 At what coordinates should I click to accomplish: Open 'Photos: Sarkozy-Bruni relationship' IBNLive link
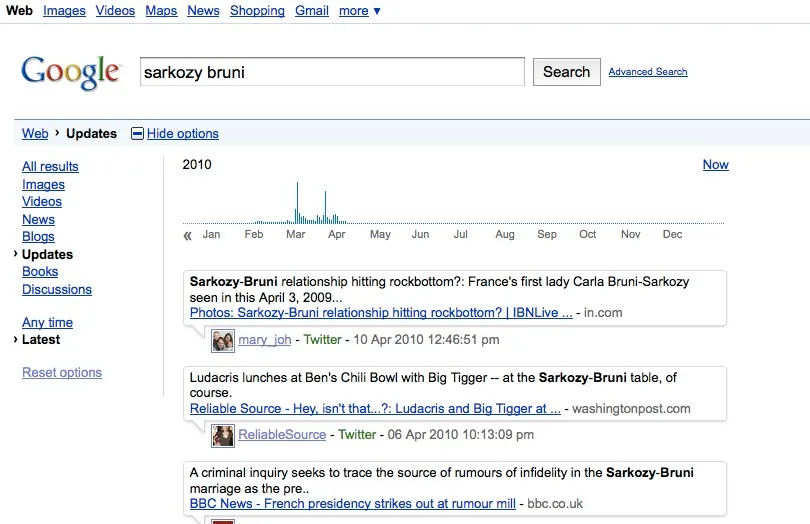(381, 313)
